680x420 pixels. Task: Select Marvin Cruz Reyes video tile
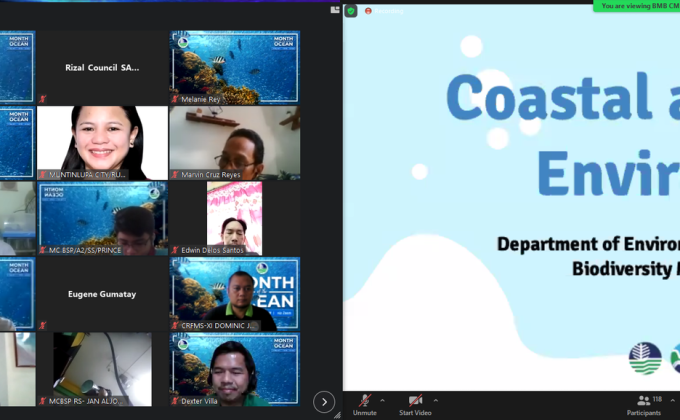[235, 143]
